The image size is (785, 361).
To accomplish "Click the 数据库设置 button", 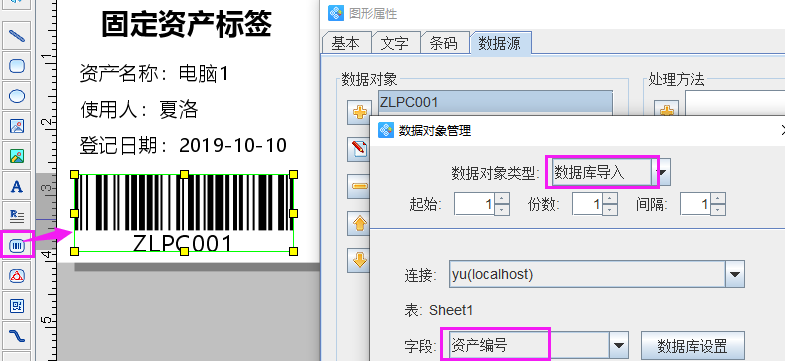I will pos(692,346).
